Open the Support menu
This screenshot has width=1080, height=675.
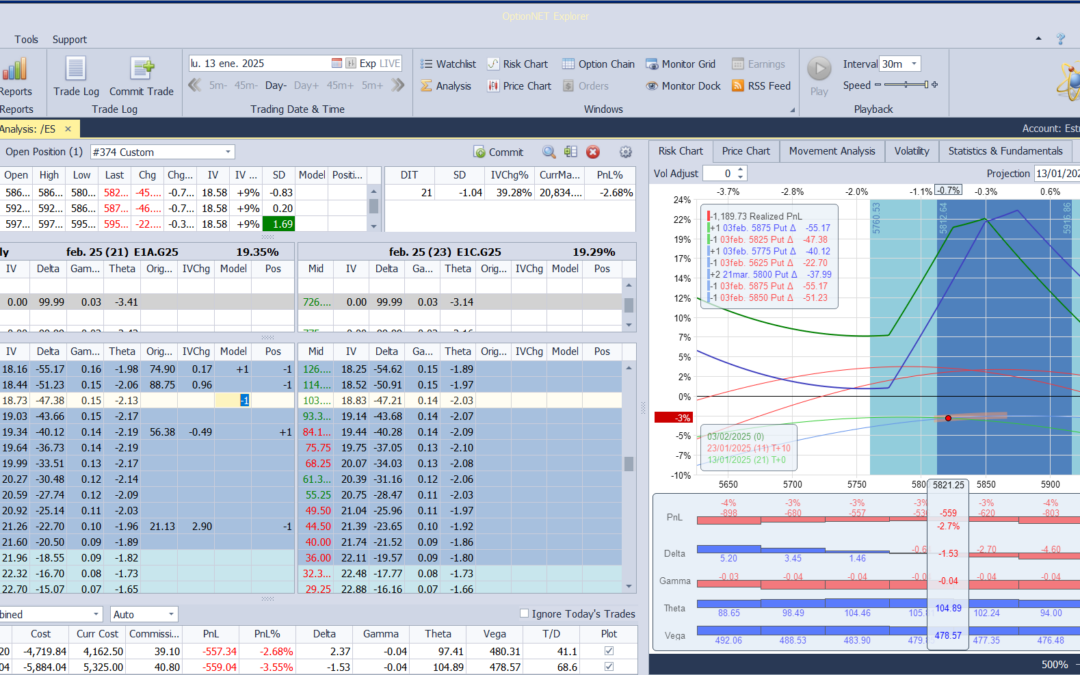click(70, 39)
